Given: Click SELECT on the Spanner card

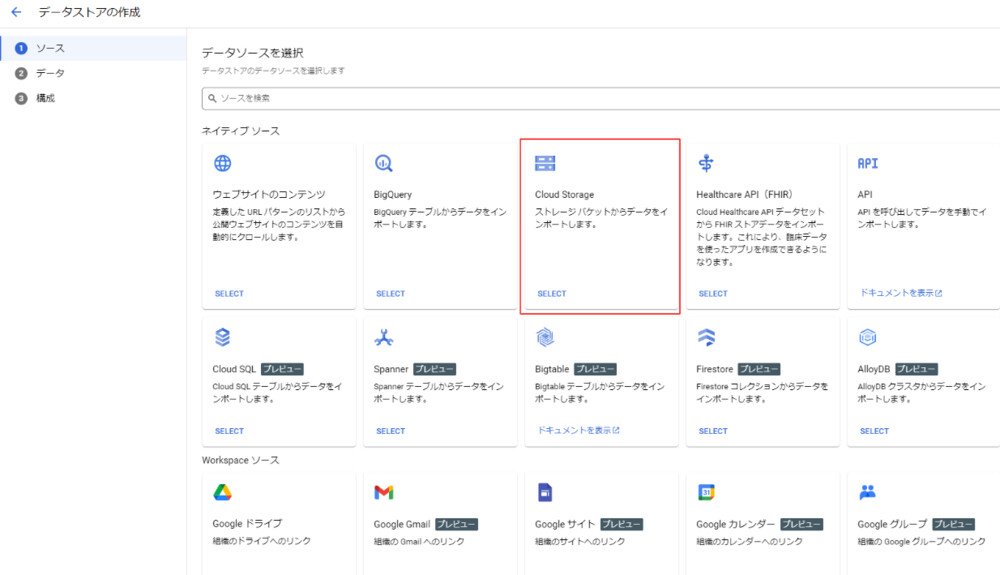Looking at the screenshot, I should coord(390,432).
